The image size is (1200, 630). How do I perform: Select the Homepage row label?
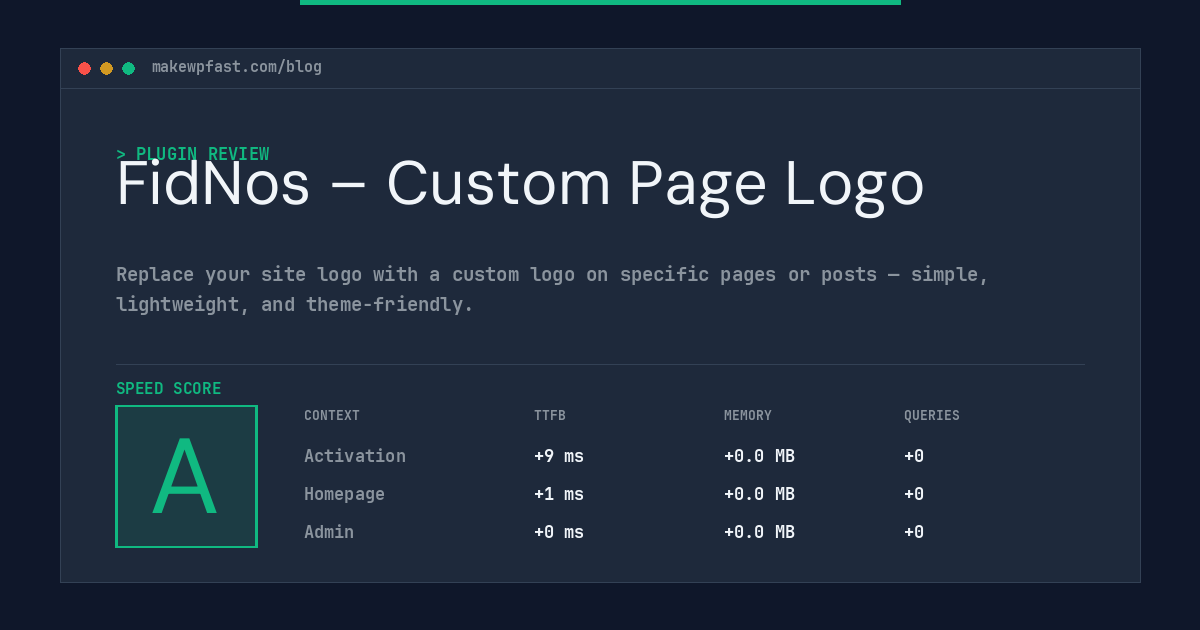344,494
